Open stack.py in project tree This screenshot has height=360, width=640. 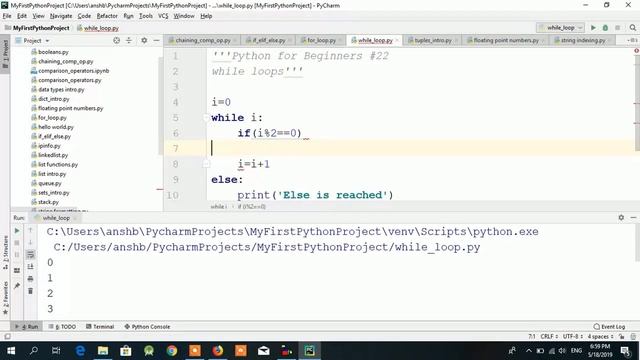pyautogui.click(x=48, y=202)
